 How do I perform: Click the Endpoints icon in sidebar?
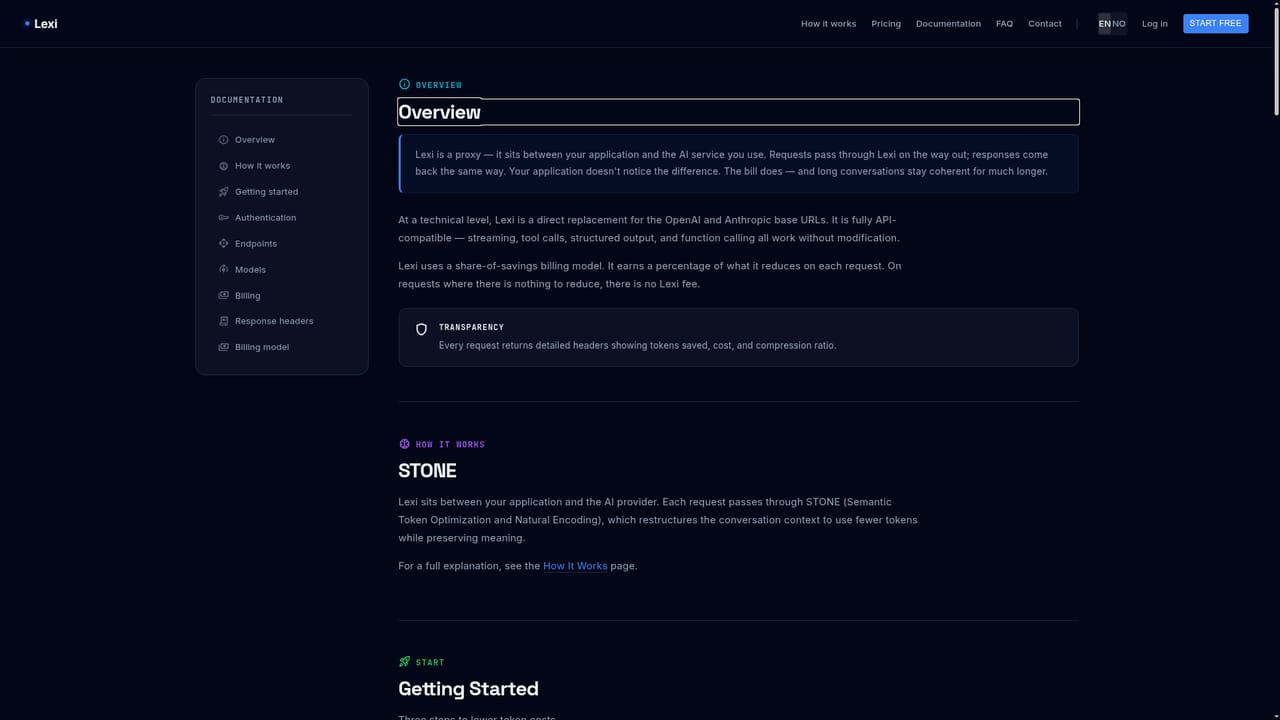(224, 244)
